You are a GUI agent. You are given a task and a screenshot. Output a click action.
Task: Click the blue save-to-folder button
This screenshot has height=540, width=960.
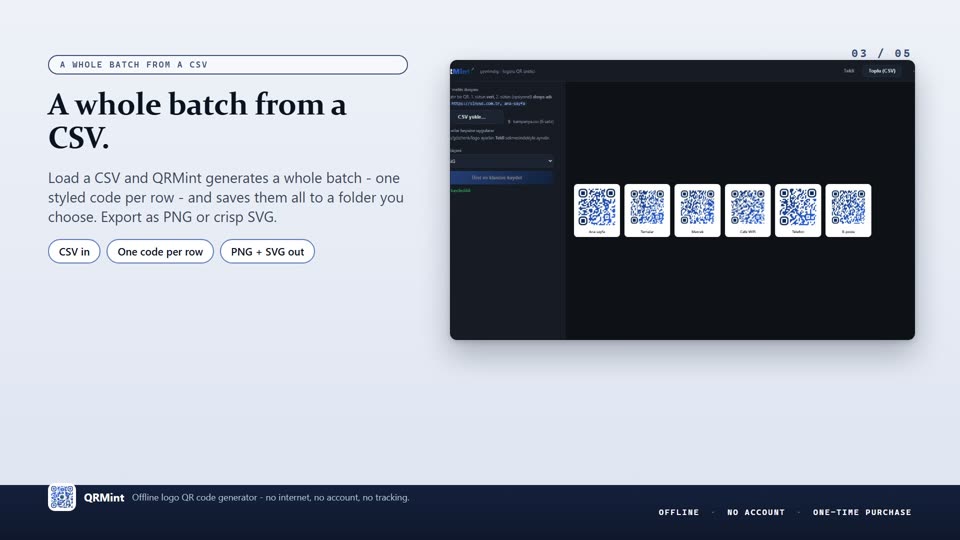point(502,178)
